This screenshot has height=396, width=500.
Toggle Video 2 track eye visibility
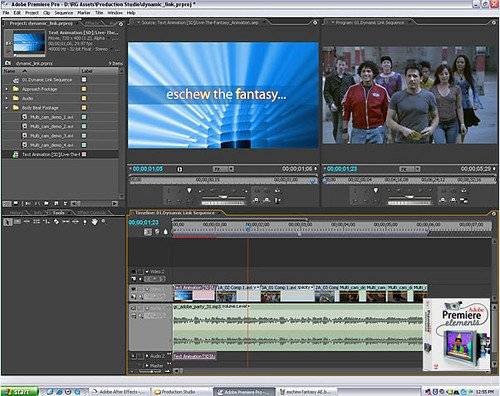[134, 272]
